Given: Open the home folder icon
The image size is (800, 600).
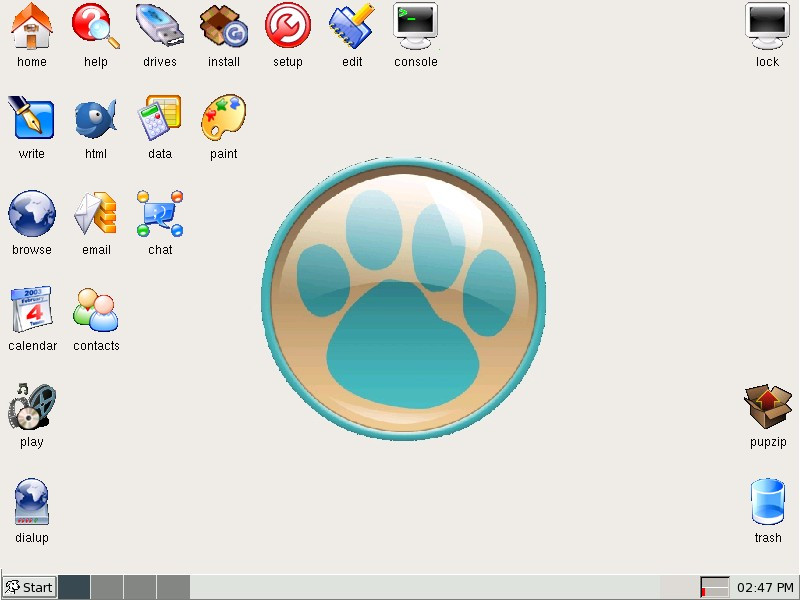Looking at the screenshot, I should click(x=32, y=27).
